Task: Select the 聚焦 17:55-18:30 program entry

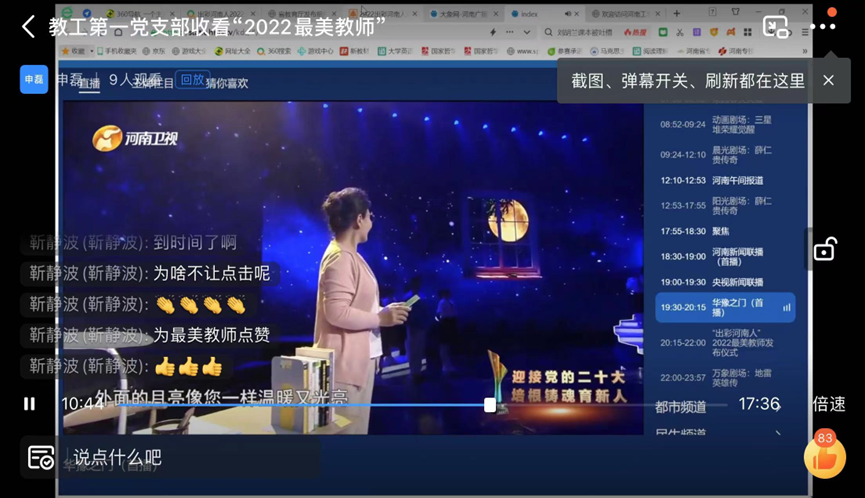Action: (x=725, y=231)
